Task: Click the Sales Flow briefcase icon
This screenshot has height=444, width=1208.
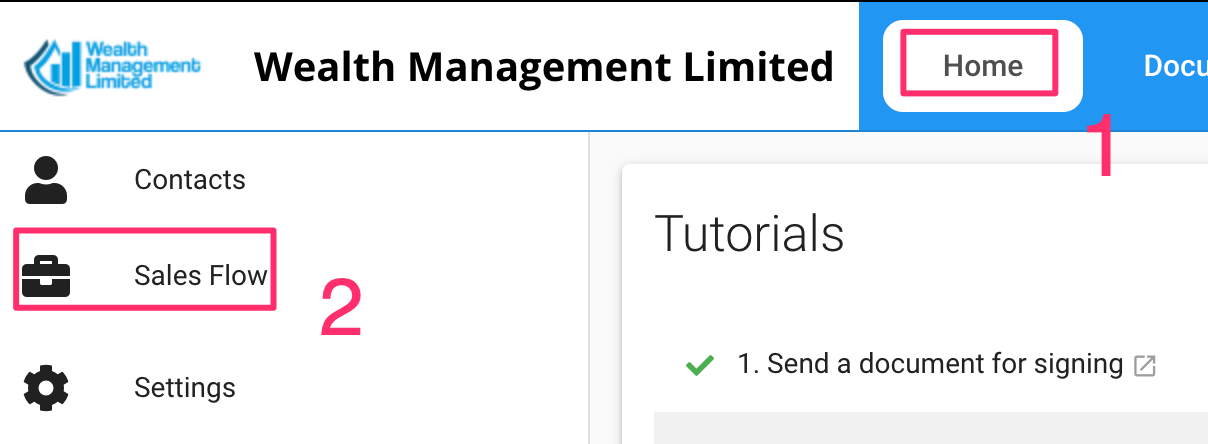Action: pyautogui.click(x=46, y=275)
